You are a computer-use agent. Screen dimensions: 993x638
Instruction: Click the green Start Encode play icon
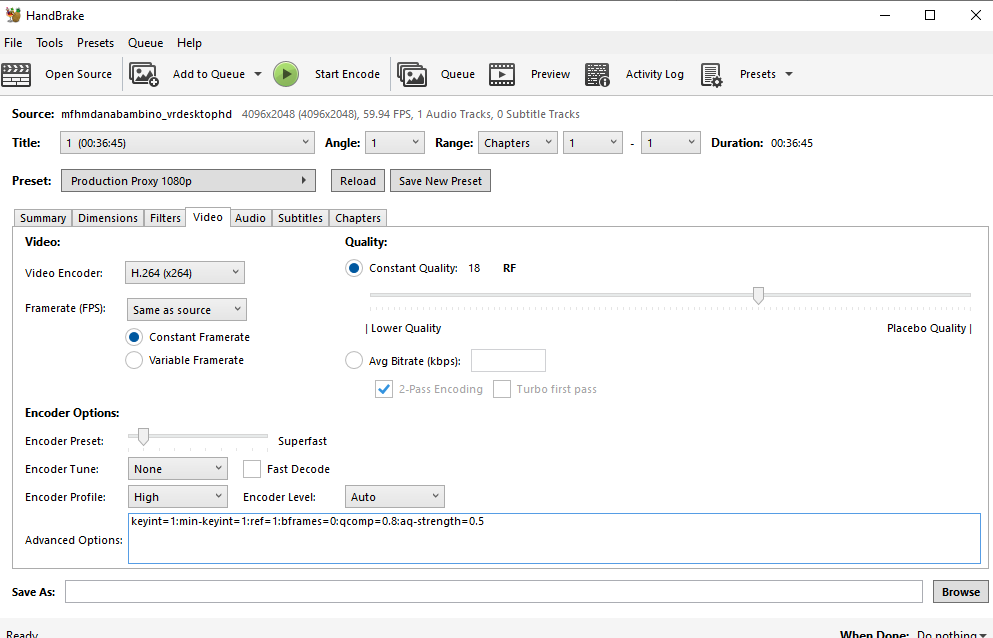286,74
